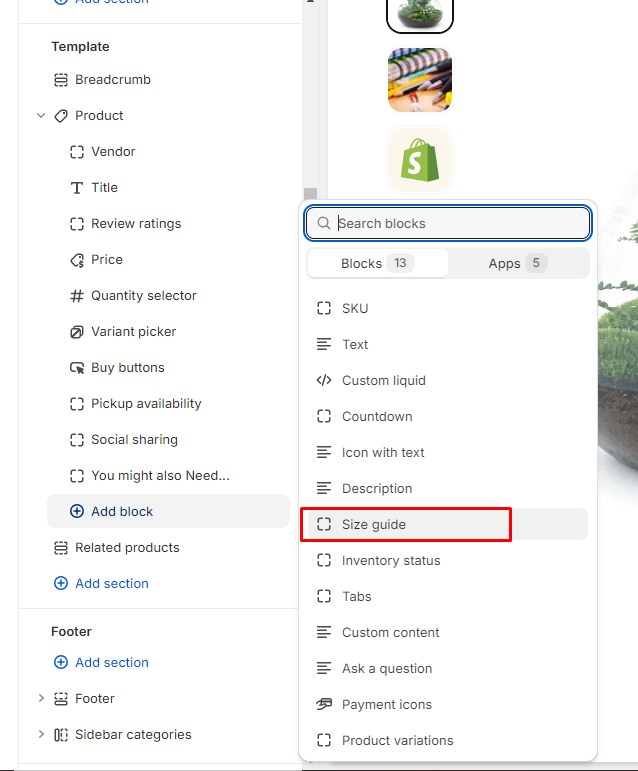Collapse the Product section

coord(41,116)
